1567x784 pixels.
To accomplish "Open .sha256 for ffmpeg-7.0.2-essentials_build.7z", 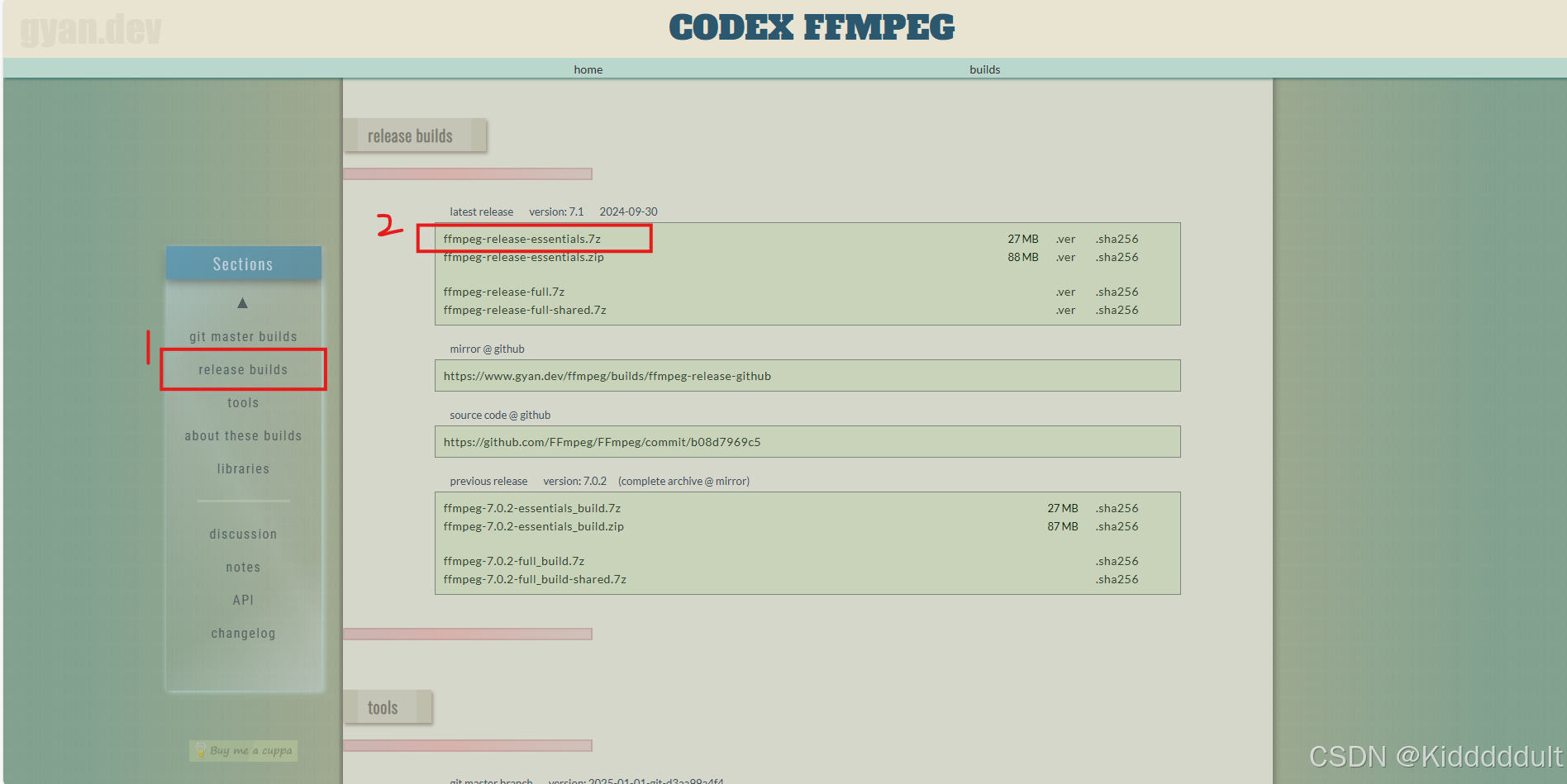I will coord(1117,508).
